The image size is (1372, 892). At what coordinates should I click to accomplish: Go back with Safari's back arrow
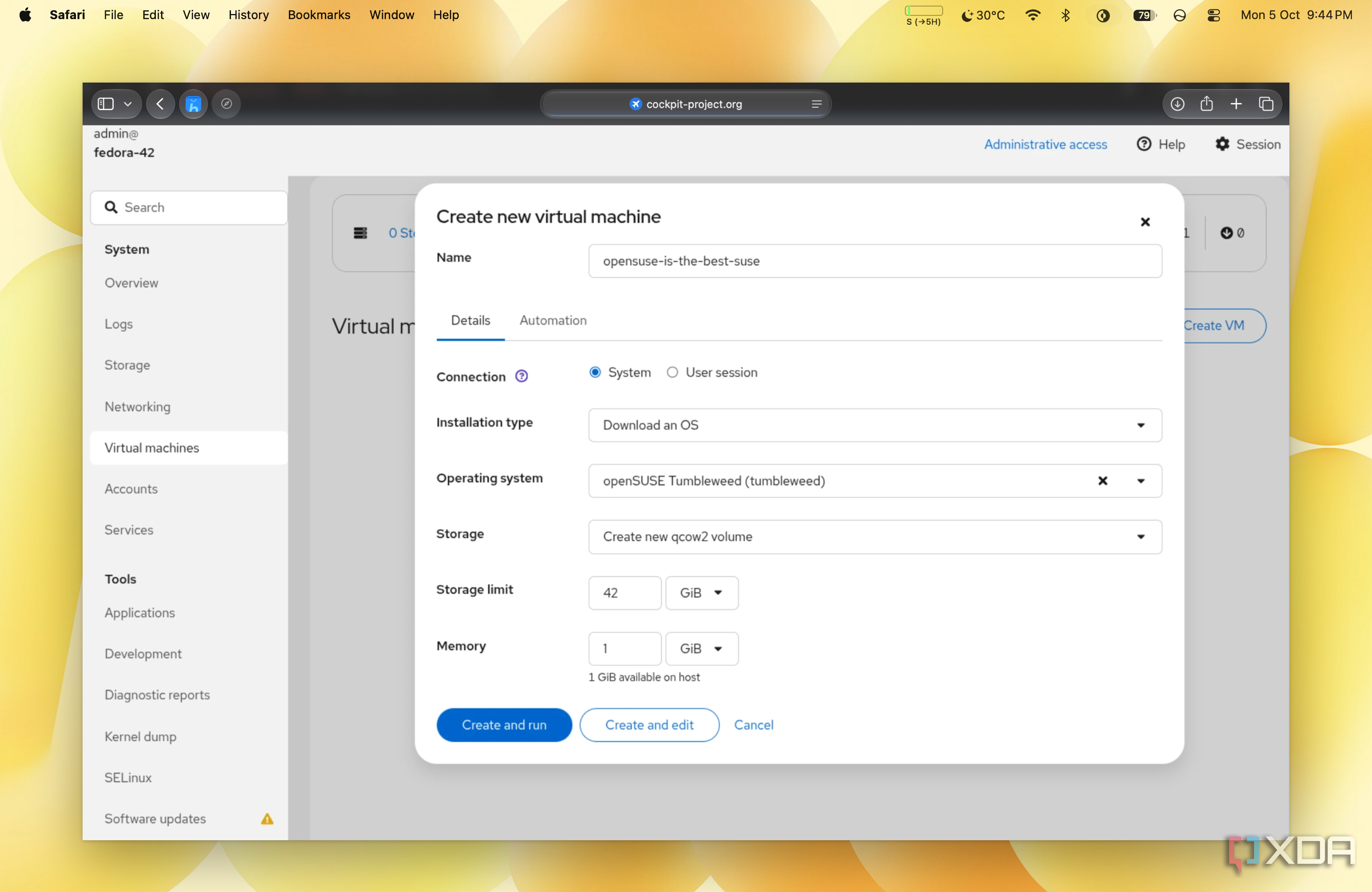160,104
